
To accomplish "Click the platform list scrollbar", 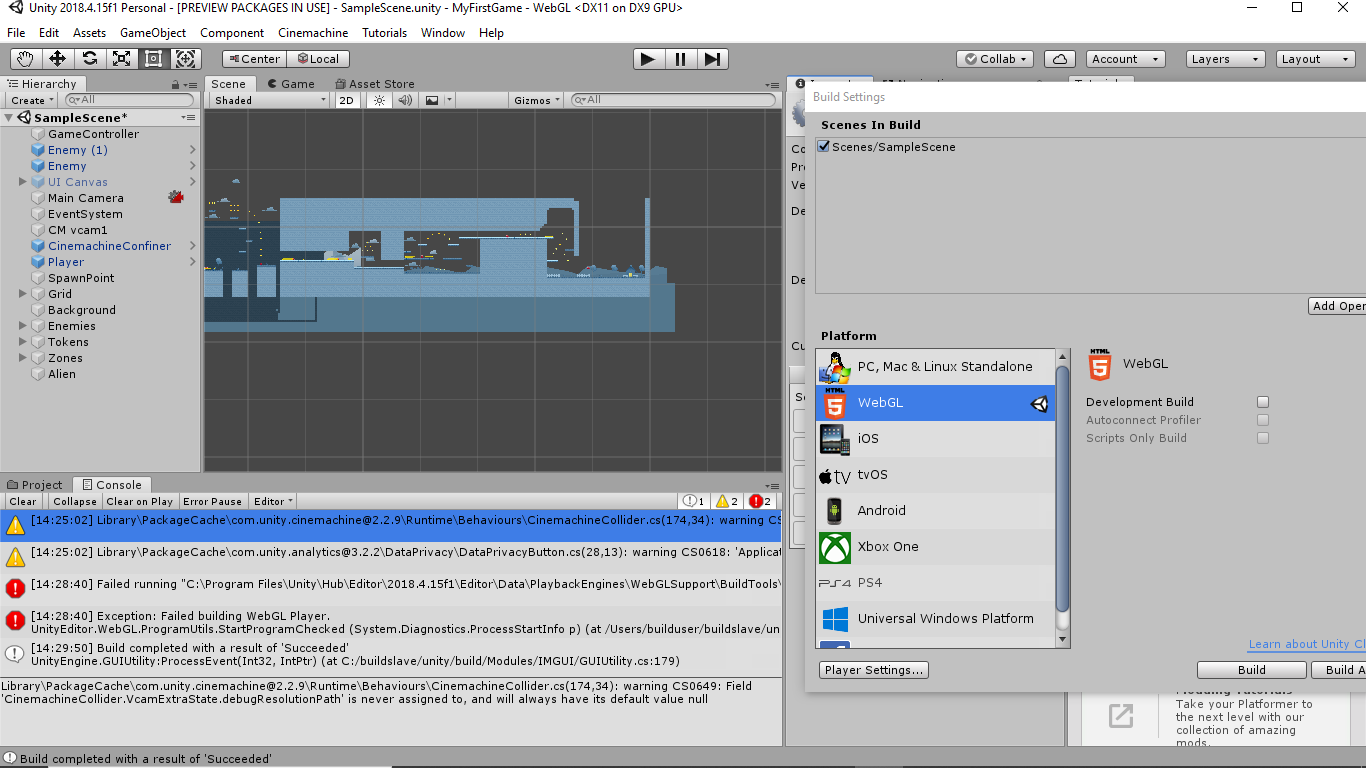I will [x=1063, y=490].
